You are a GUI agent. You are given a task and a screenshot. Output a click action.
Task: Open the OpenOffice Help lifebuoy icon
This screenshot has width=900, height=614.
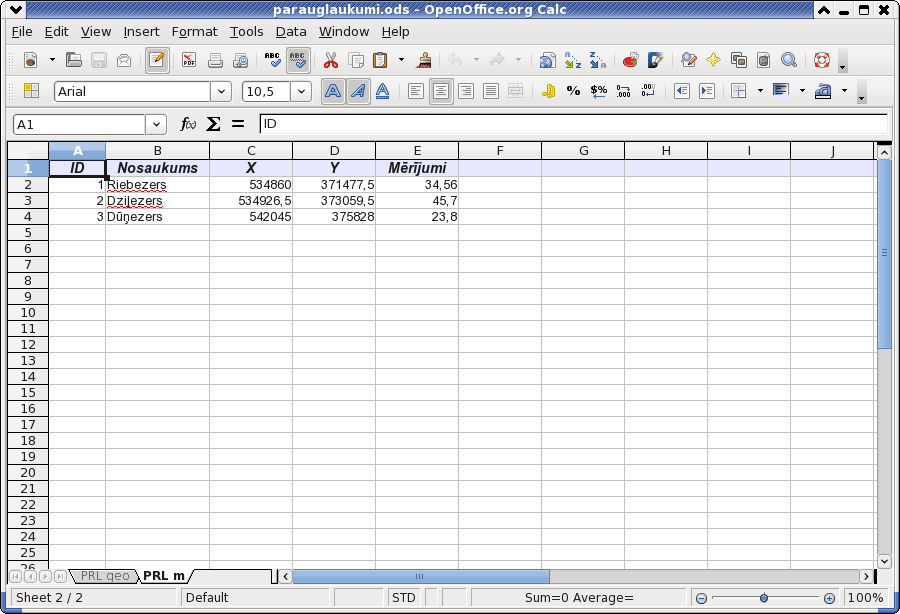(x=821, y=60)
